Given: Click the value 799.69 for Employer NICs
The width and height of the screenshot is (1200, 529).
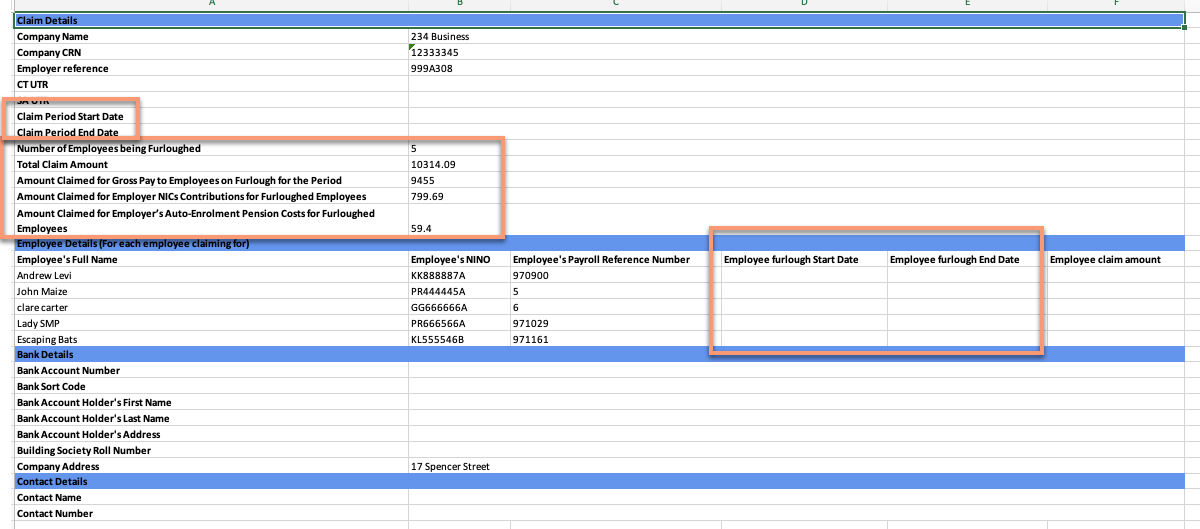Looking at the screenshot, I should (x=427, y=197).
